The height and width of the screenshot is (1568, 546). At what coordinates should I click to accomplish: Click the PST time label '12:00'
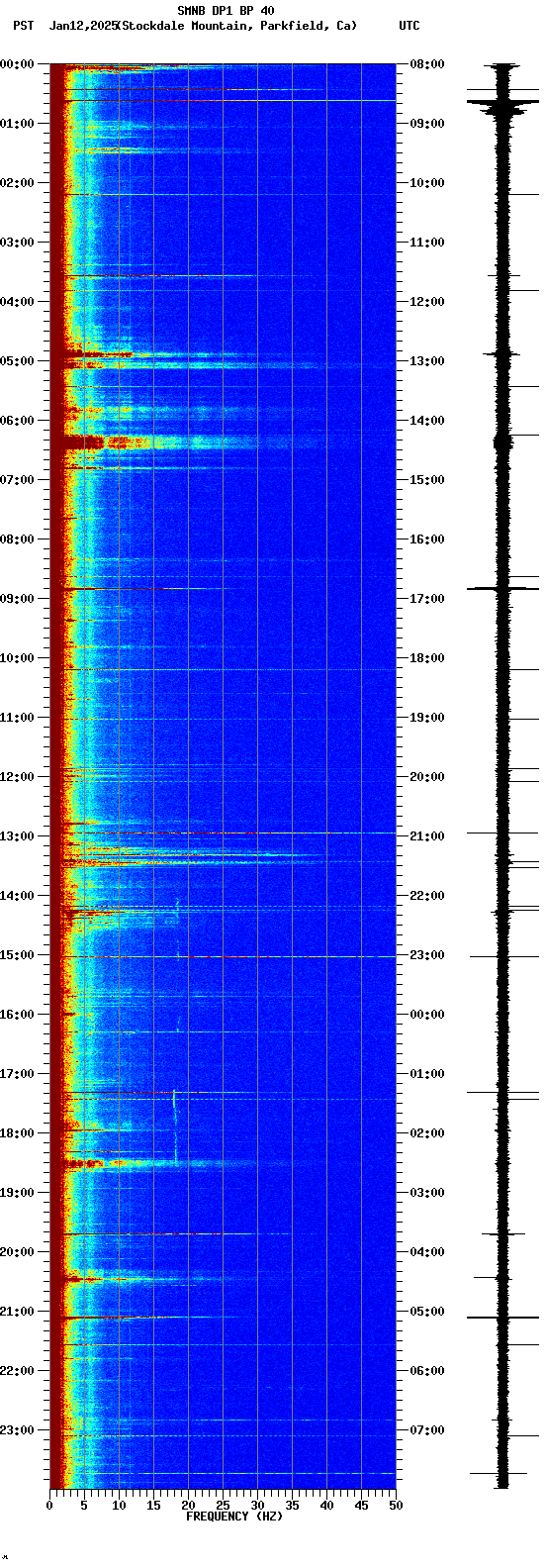pyautogui.click(x=17, y=777)
